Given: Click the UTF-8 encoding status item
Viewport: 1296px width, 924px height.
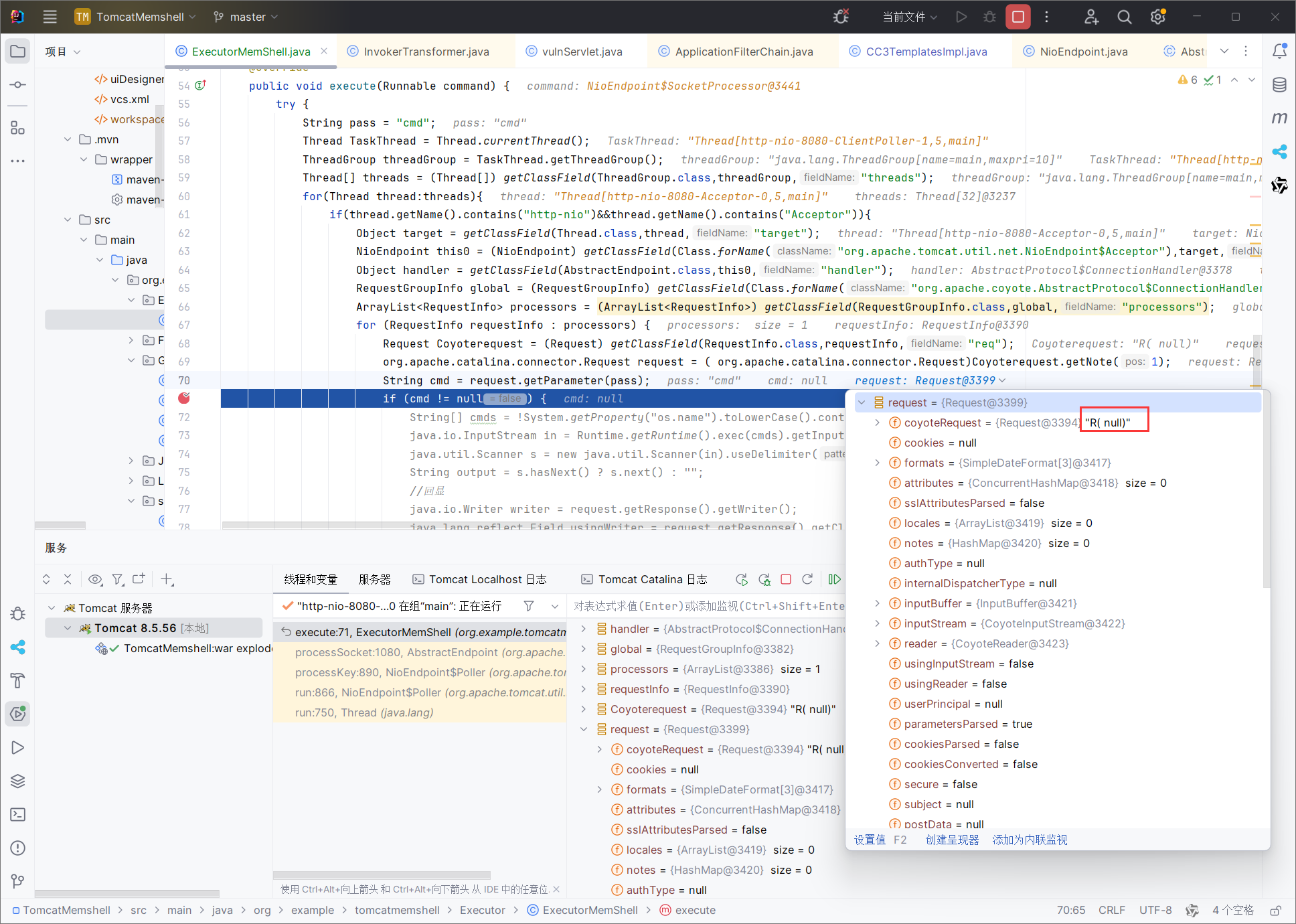Looking at the screenshot, I should (x=1155, y=910).
